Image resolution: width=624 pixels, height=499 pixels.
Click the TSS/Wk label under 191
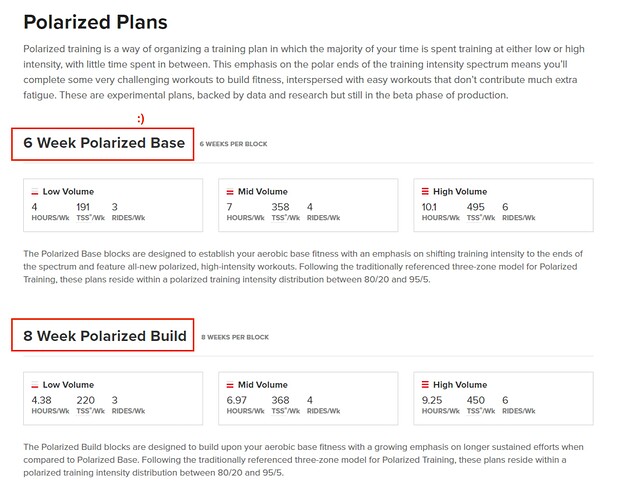[90, 218]
